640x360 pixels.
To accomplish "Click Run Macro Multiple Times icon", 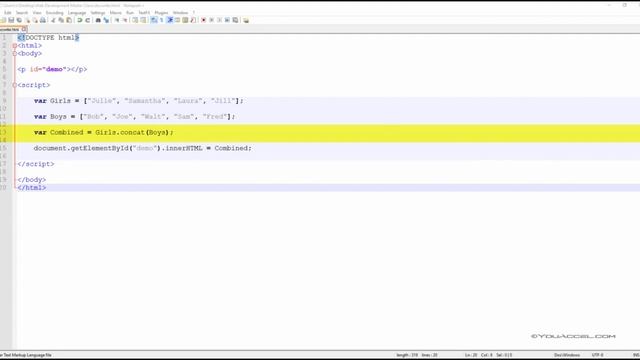I will click(227, 20).
